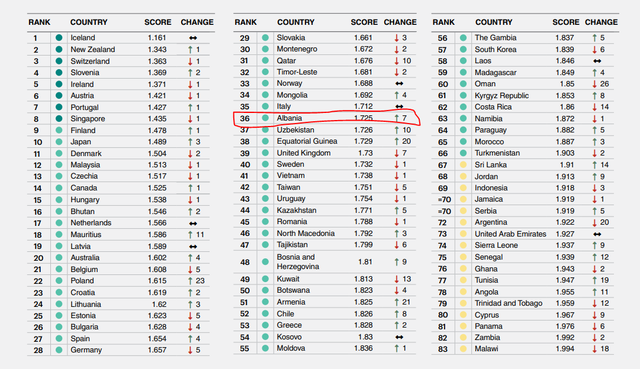Click the middle table's SCORE header
Image resolution: width=640 pixels, height=369 pixels.
pos(364,22)
